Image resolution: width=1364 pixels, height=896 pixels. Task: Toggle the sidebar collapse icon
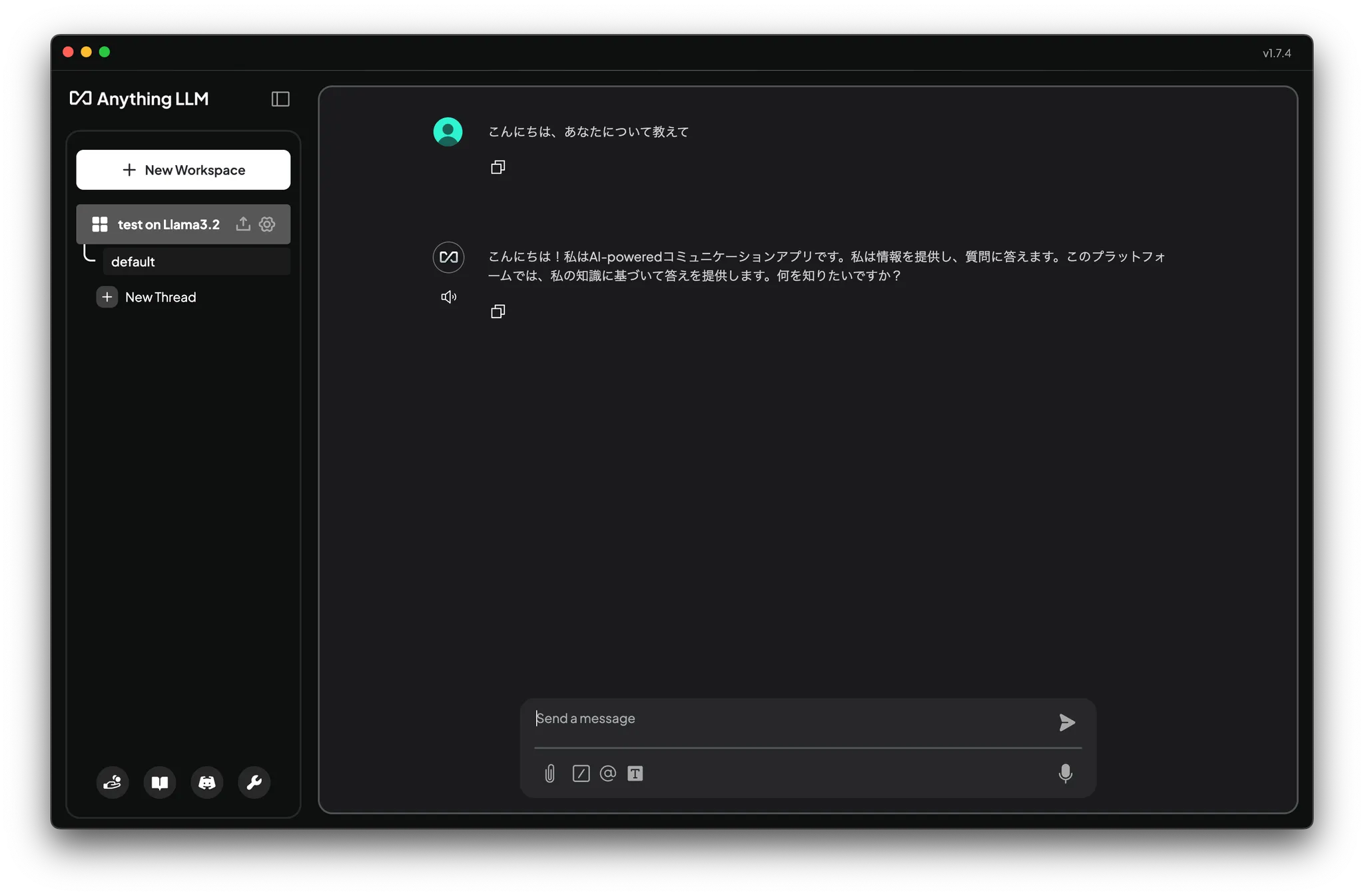[x=280, y=99]
